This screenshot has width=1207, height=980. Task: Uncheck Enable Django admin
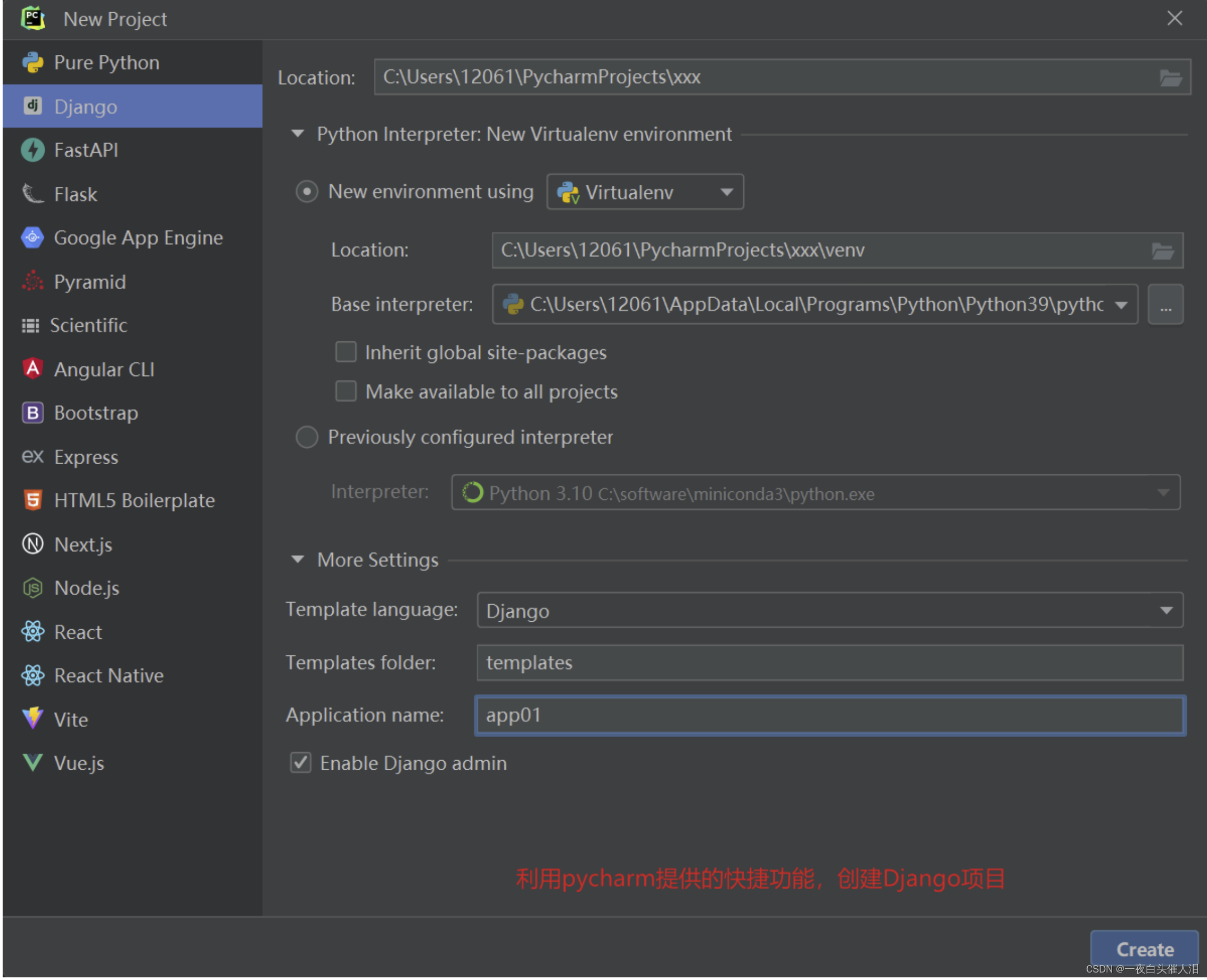[x=301, y=763]
